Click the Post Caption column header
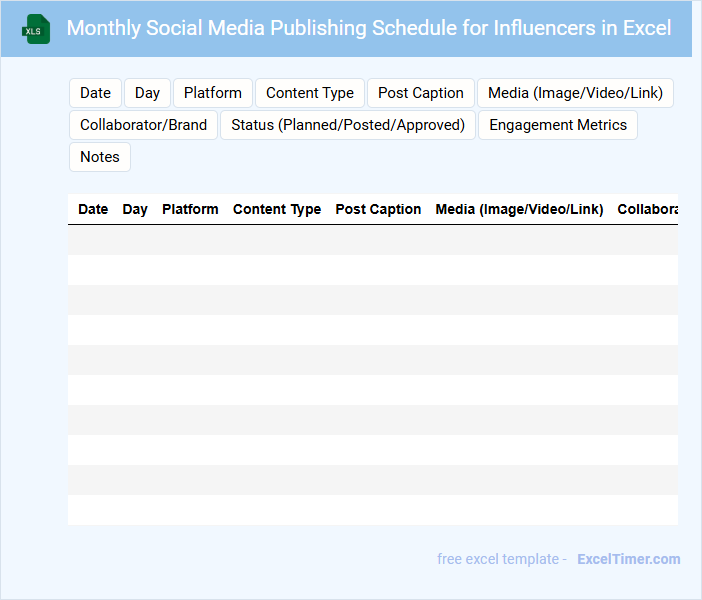Screen dimensions: 702x600 [x=378, y=209]
